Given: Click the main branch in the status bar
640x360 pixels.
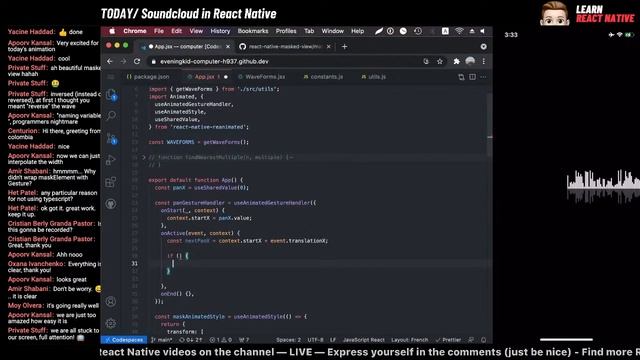Looking at the screenshot, I should 162,340.
